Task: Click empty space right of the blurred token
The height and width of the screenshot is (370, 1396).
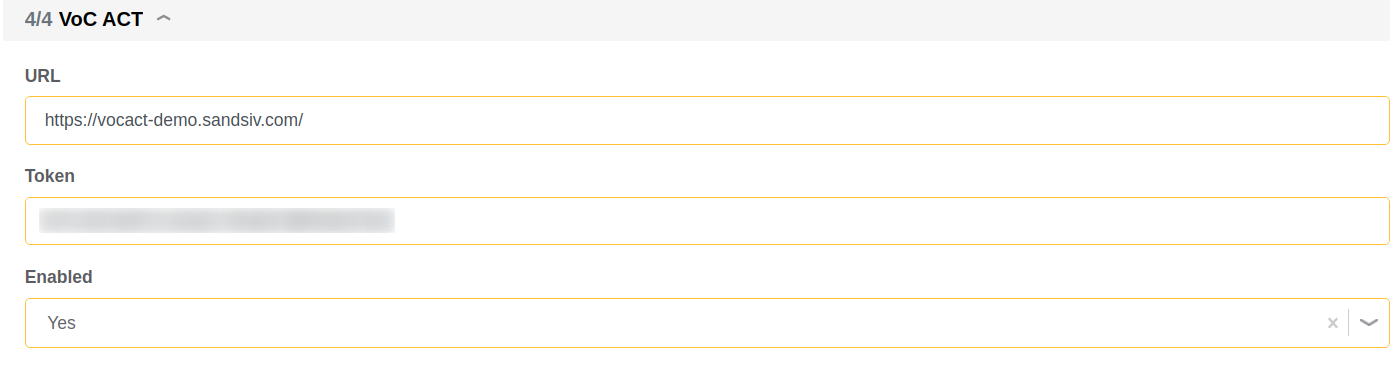Action: click(890, 221)
